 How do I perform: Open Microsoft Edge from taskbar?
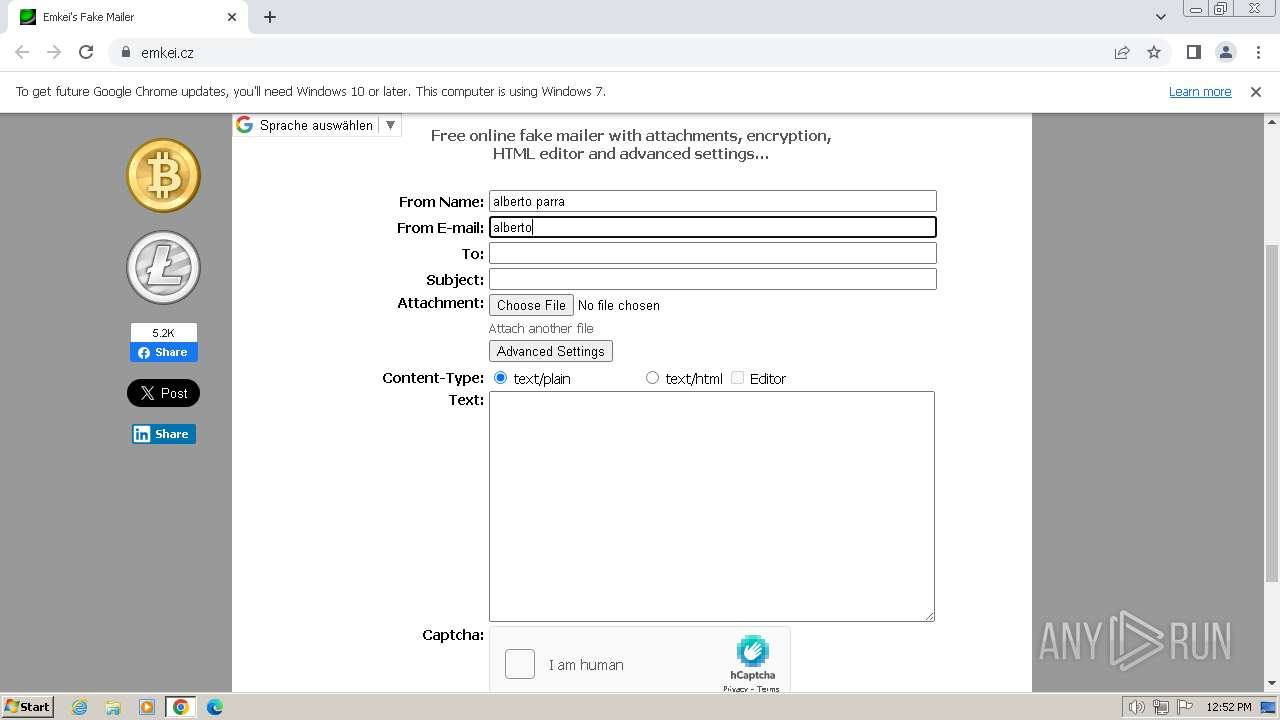[215, 707]
